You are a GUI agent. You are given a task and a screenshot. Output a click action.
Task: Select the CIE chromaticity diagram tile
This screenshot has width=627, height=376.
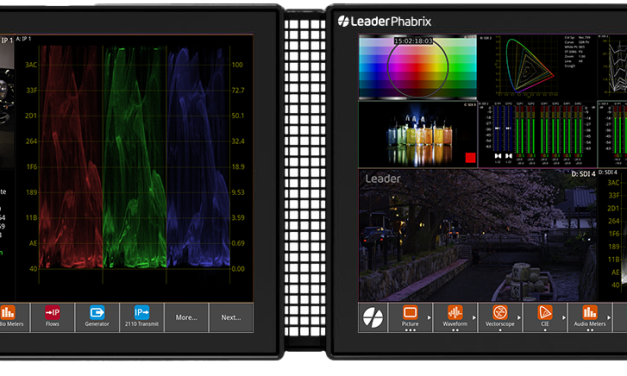(537, 67)
